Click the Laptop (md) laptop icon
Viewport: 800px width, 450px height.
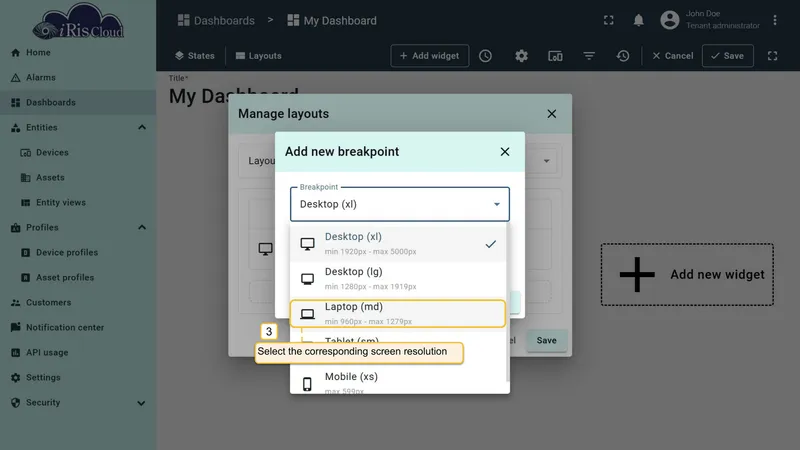tap(307, 314)
